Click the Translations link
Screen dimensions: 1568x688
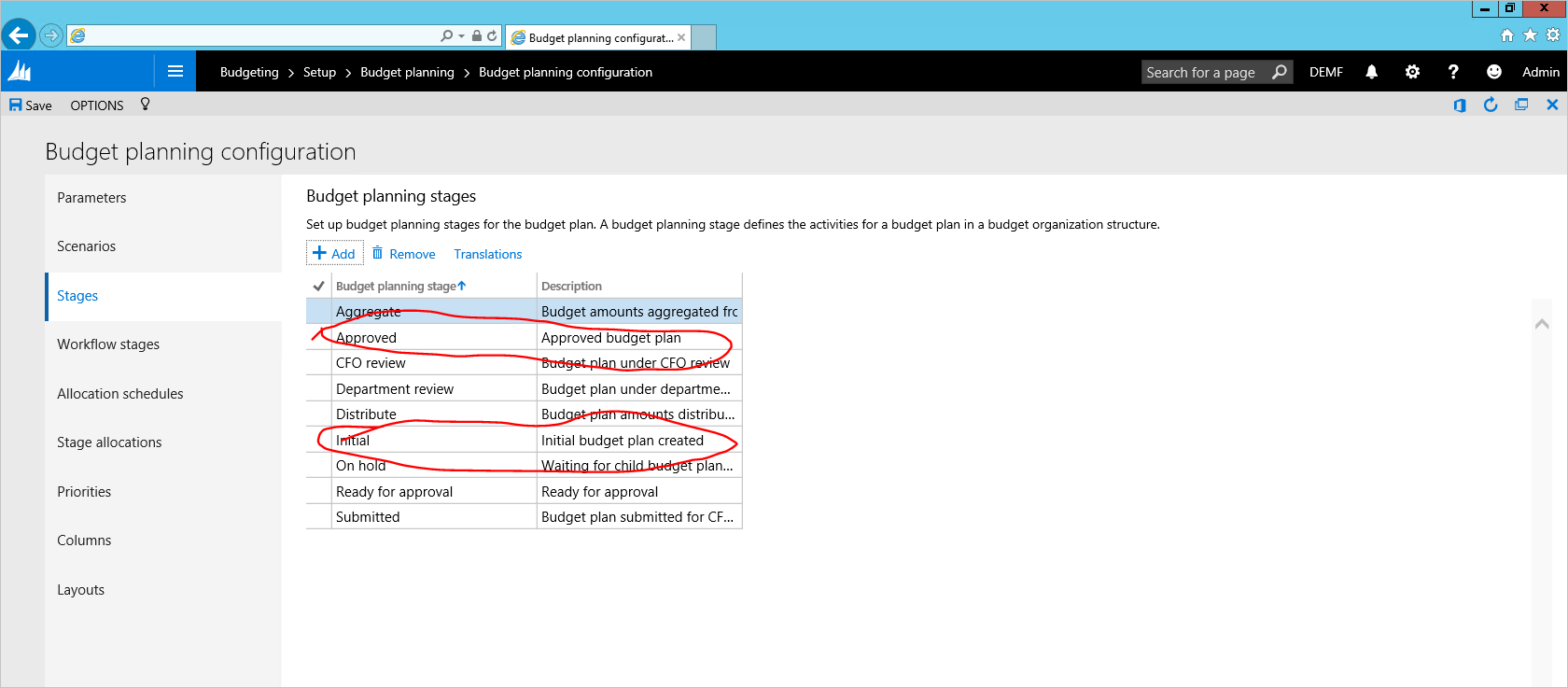tap(488, 254)
